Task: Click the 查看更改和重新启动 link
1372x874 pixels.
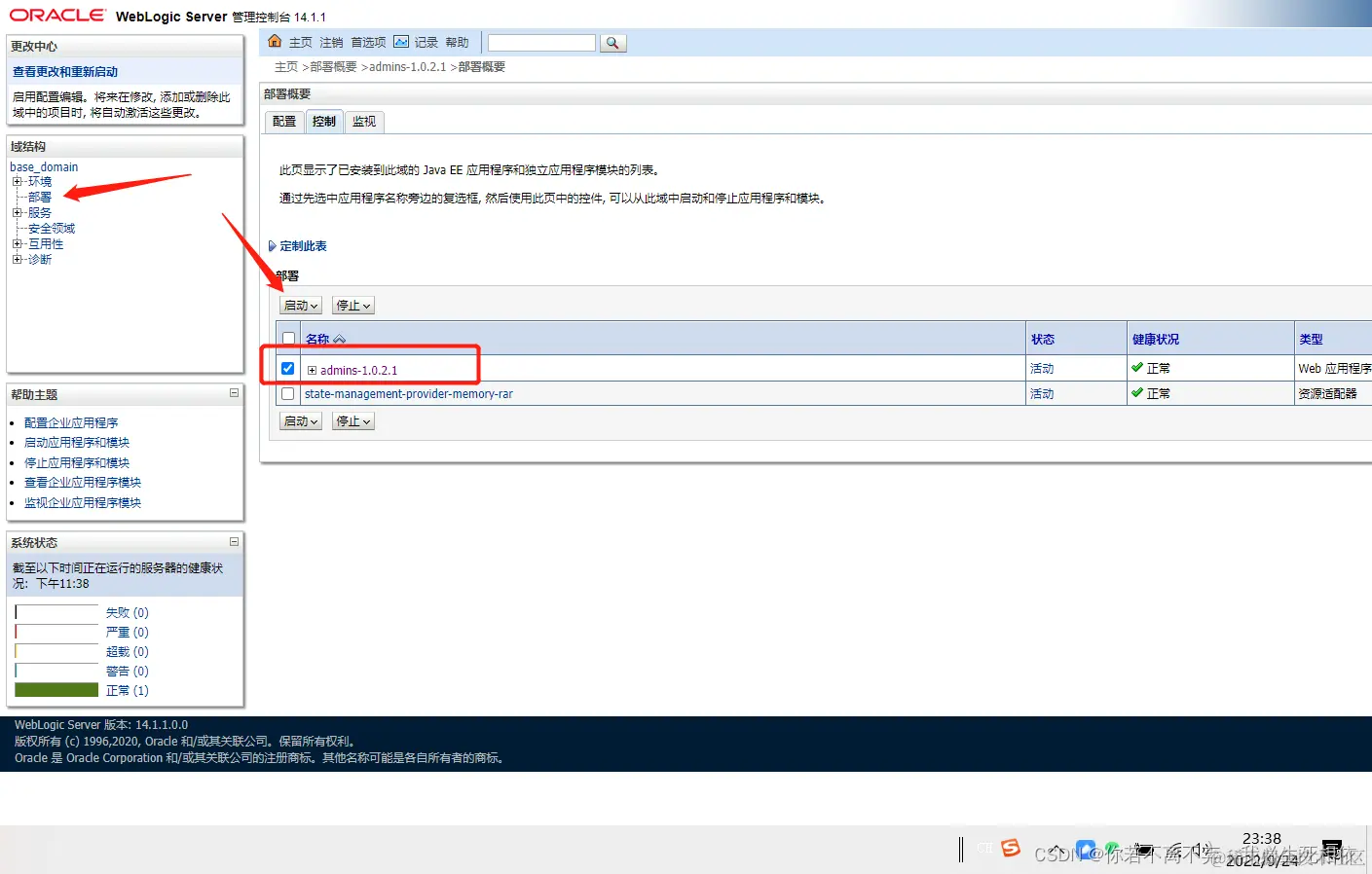Action: click(65, 72)
